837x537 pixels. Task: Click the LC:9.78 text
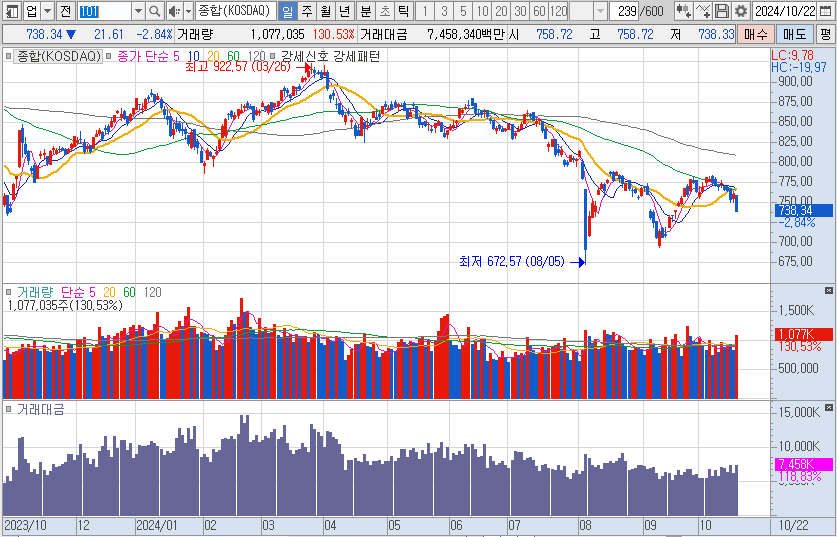[792, 55]
